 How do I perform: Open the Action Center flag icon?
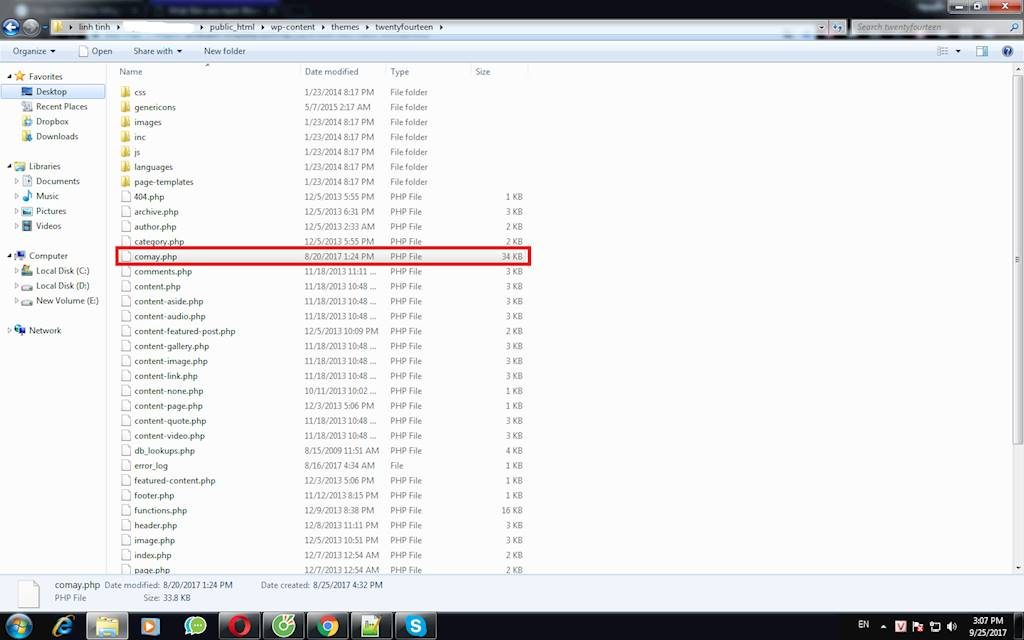pyautogui.click(x=918, y=626)
